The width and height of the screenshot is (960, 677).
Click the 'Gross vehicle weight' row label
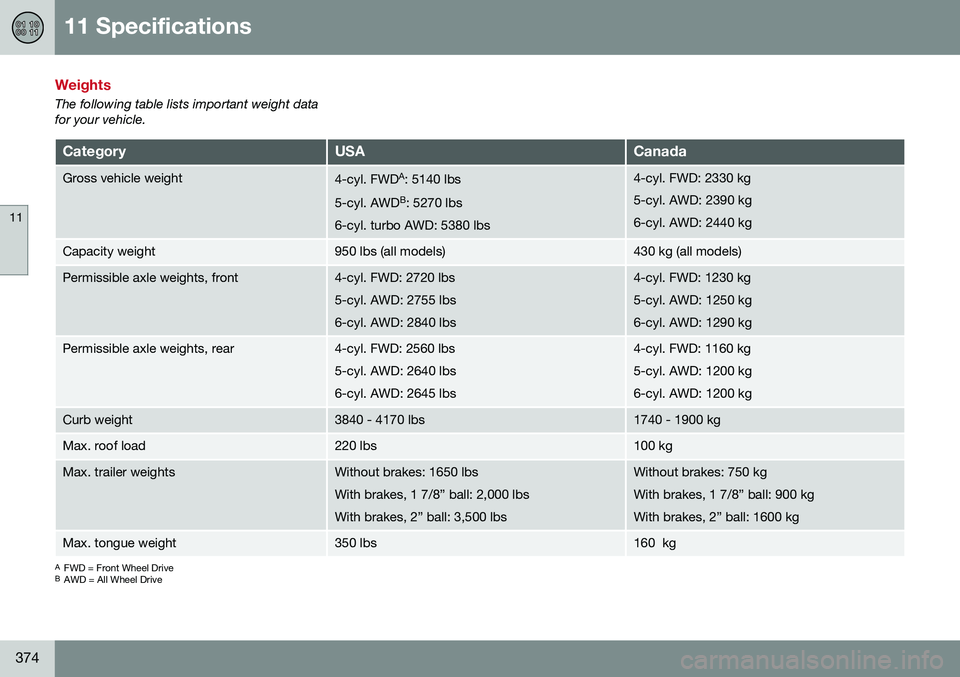(x=122, y=178)
